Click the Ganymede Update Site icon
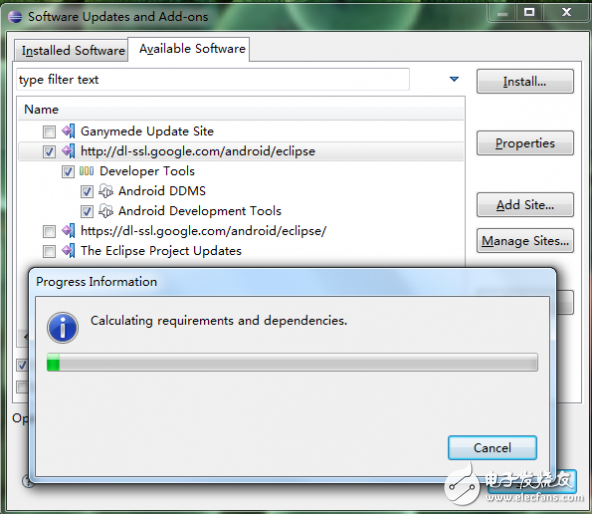 [x=68, y=131]
